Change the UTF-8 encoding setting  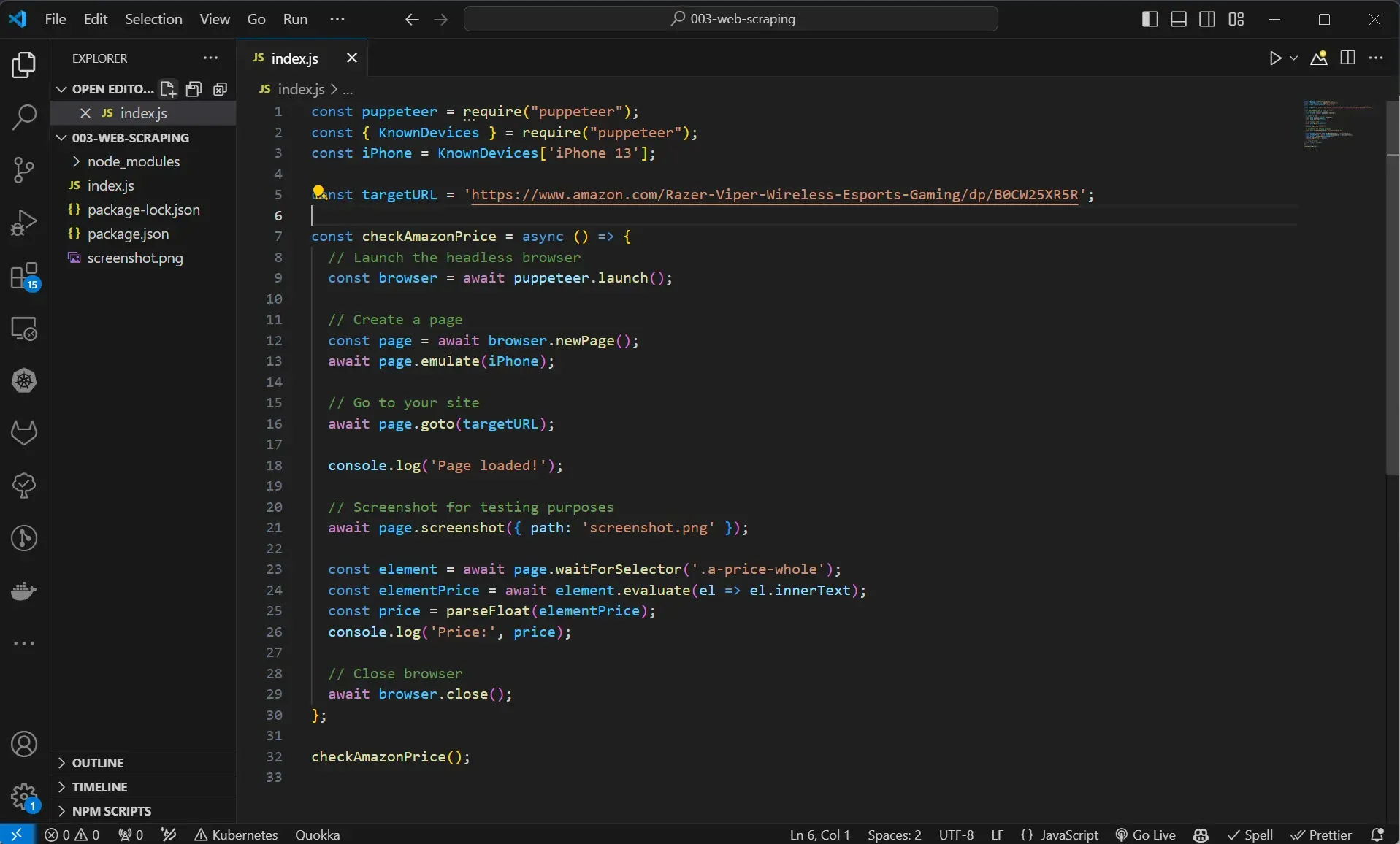pyautogui.click(x=956, y=835)
